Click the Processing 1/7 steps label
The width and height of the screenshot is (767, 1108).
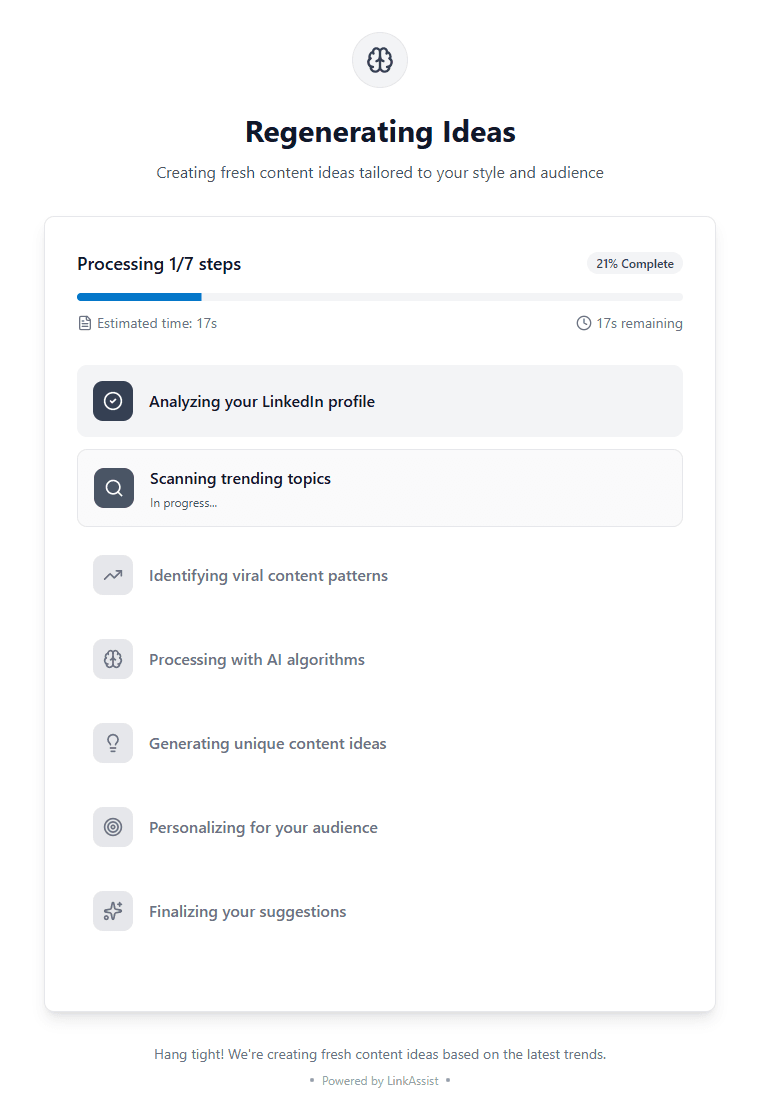click(159, 264)
